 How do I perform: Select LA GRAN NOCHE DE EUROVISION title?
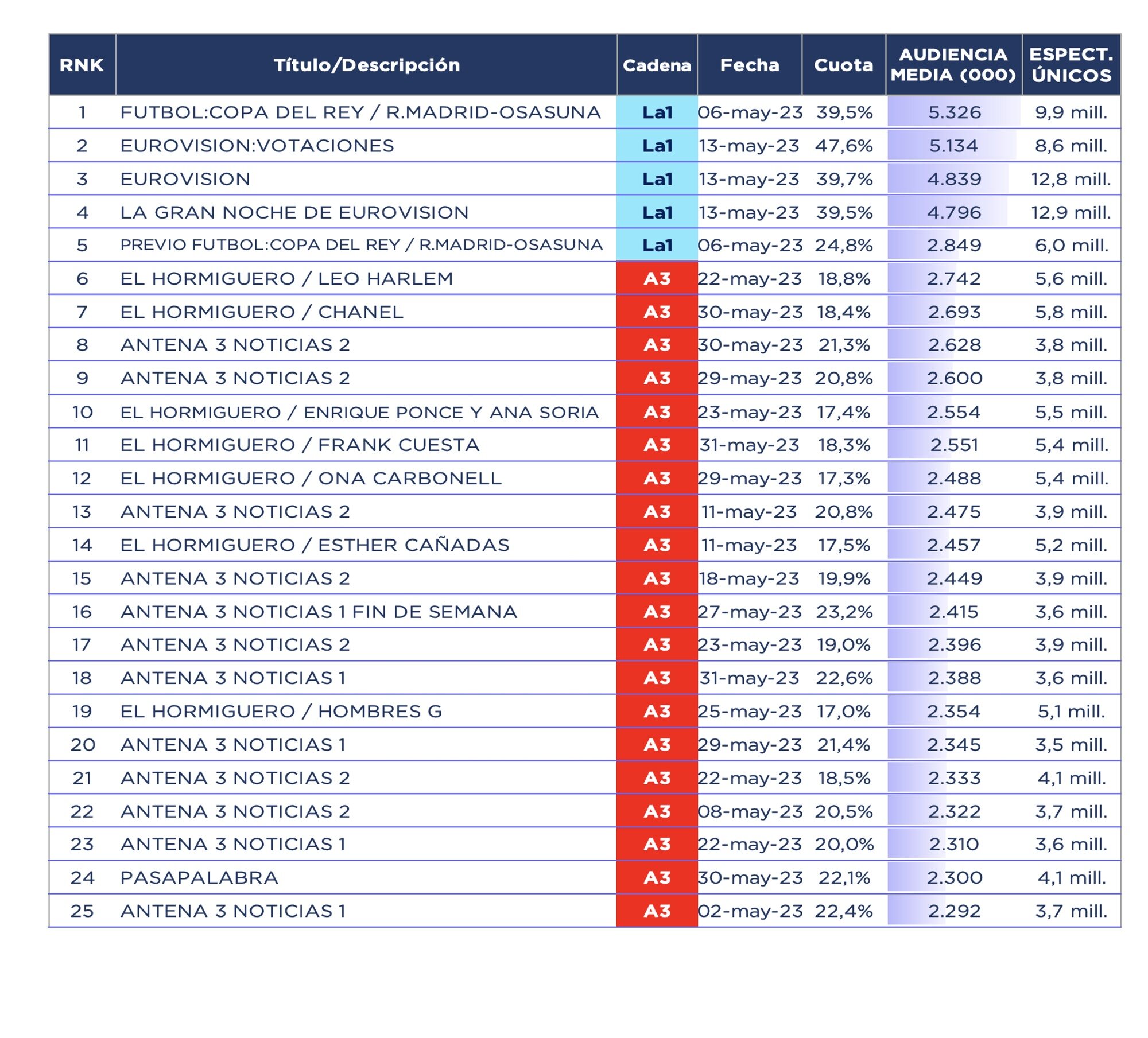pyautogui.click(x=294, y=212)
